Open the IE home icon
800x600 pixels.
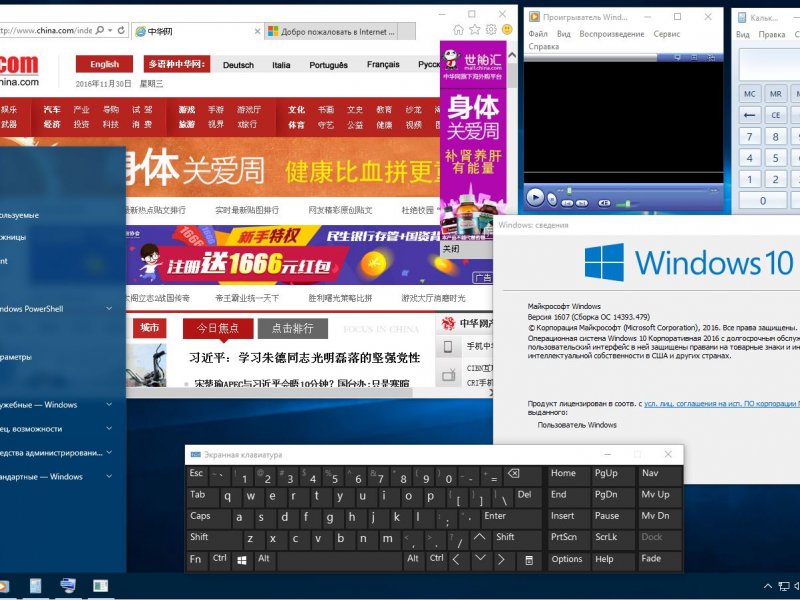click(x=458, y=30)
